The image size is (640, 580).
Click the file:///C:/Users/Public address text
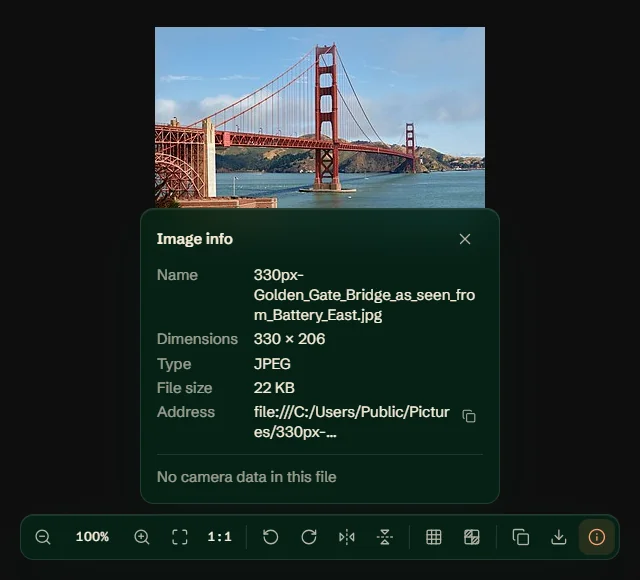[x=351, y=422]
